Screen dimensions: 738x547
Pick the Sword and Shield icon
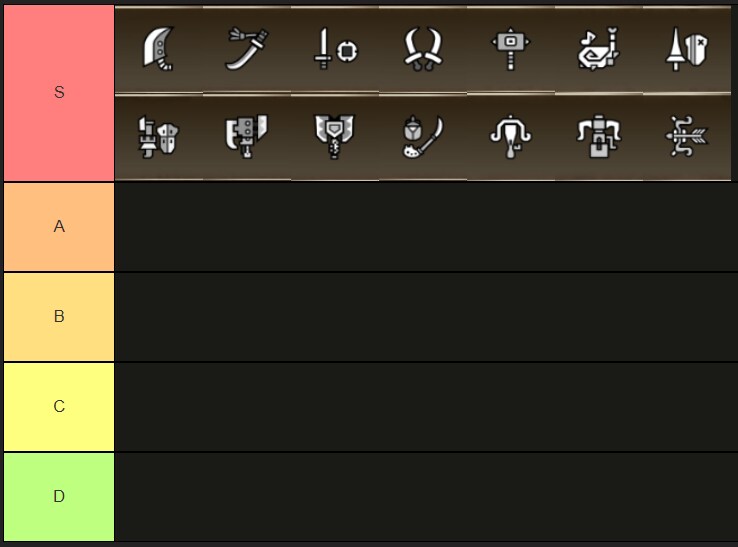pyautogui.click(x=335, y=49)
